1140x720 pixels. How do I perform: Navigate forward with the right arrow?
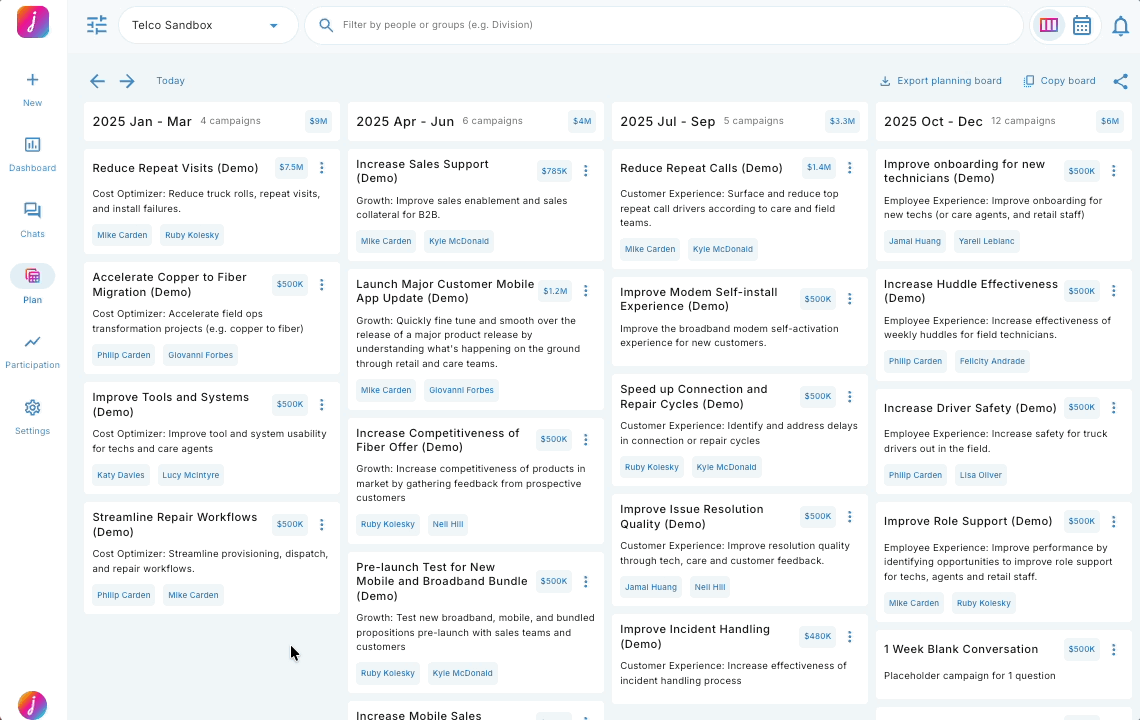(x=126, y=81)
